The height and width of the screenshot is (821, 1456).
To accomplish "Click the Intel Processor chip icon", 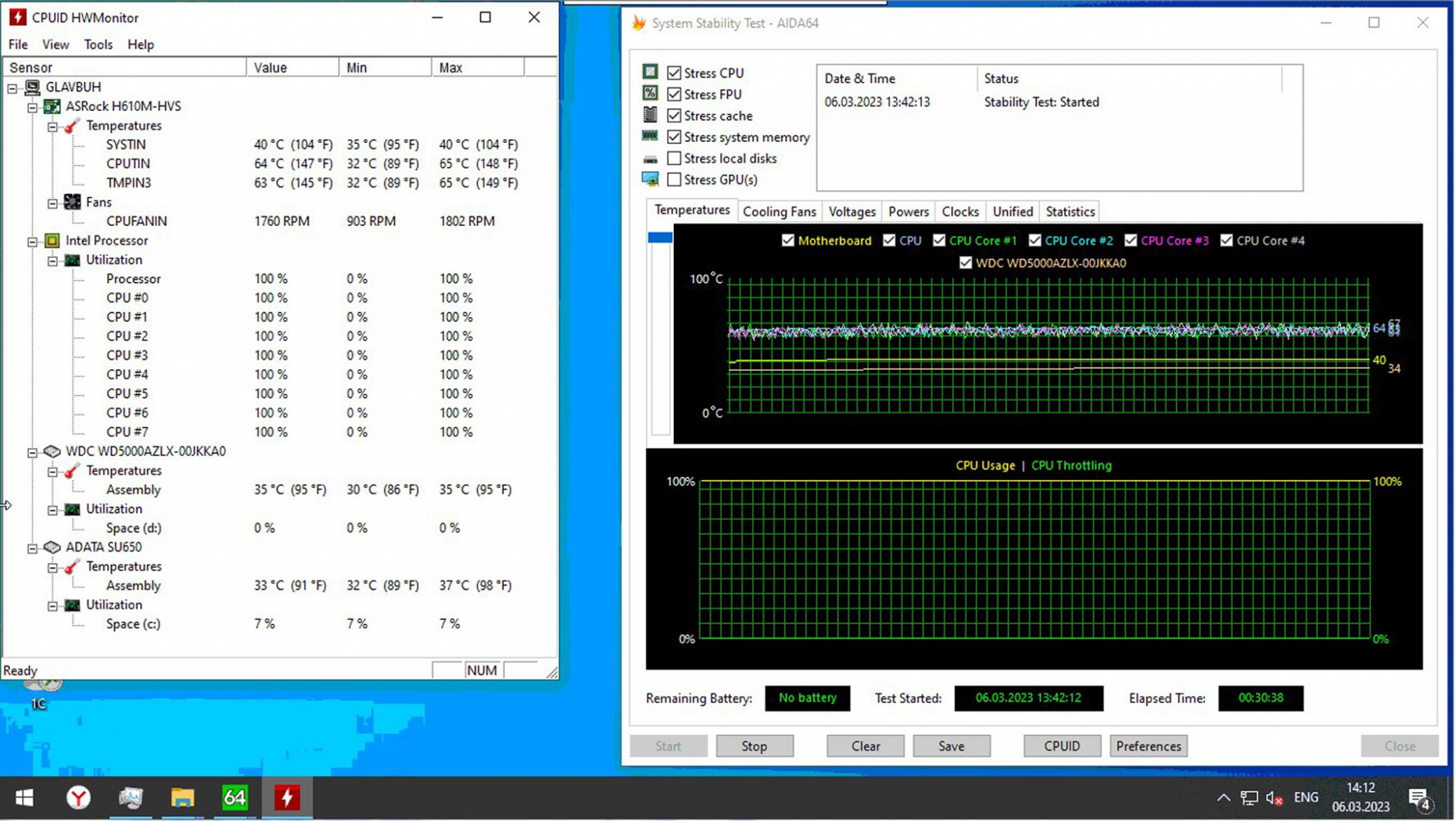I will (x=52, y=240).
